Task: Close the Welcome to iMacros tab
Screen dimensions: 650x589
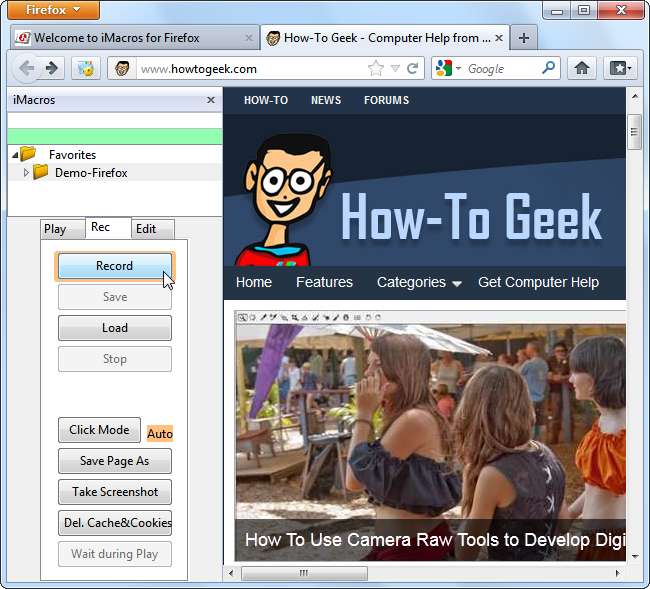Action: [x=249, y=38]
